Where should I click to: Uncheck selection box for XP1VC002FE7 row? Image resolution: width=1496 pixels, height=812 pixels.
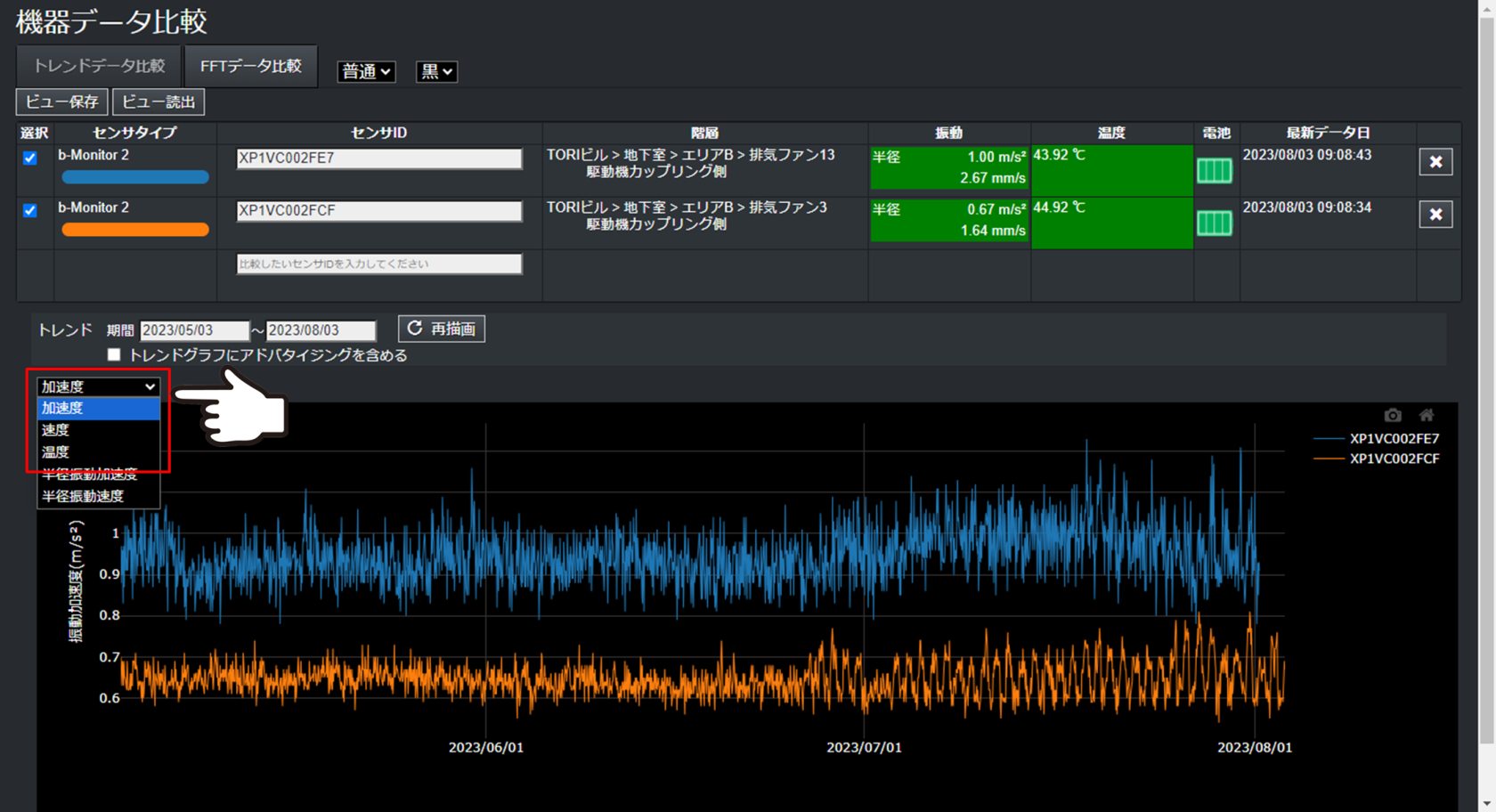[x=30, y=158]
